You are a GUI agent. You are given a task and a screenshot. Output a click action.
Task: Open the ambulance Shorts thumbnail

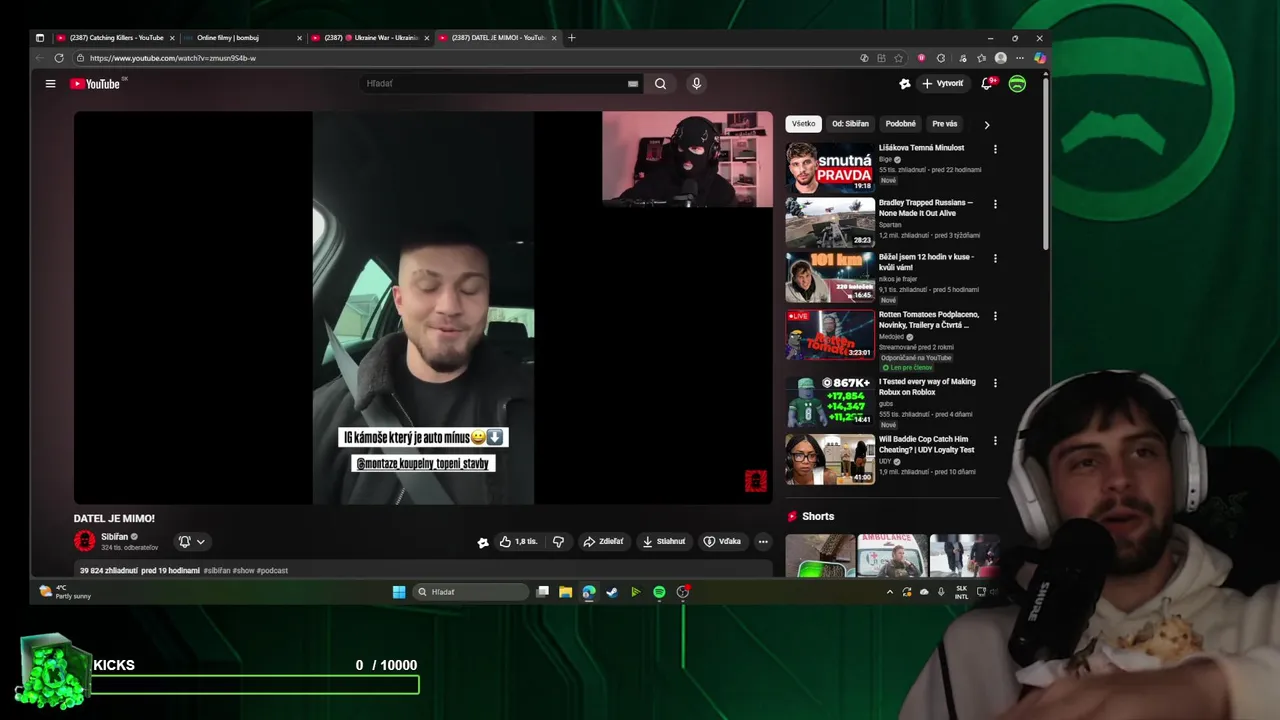point(892,556)
